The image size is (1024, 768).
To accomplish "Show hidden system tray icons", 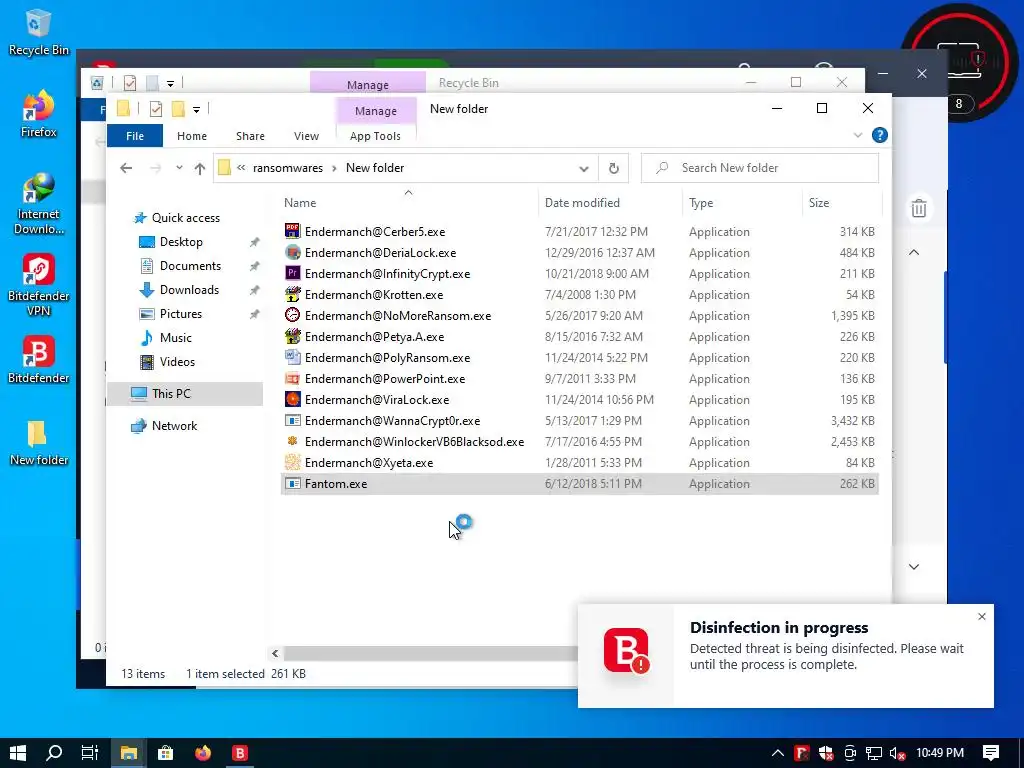I will pos(777,753).
